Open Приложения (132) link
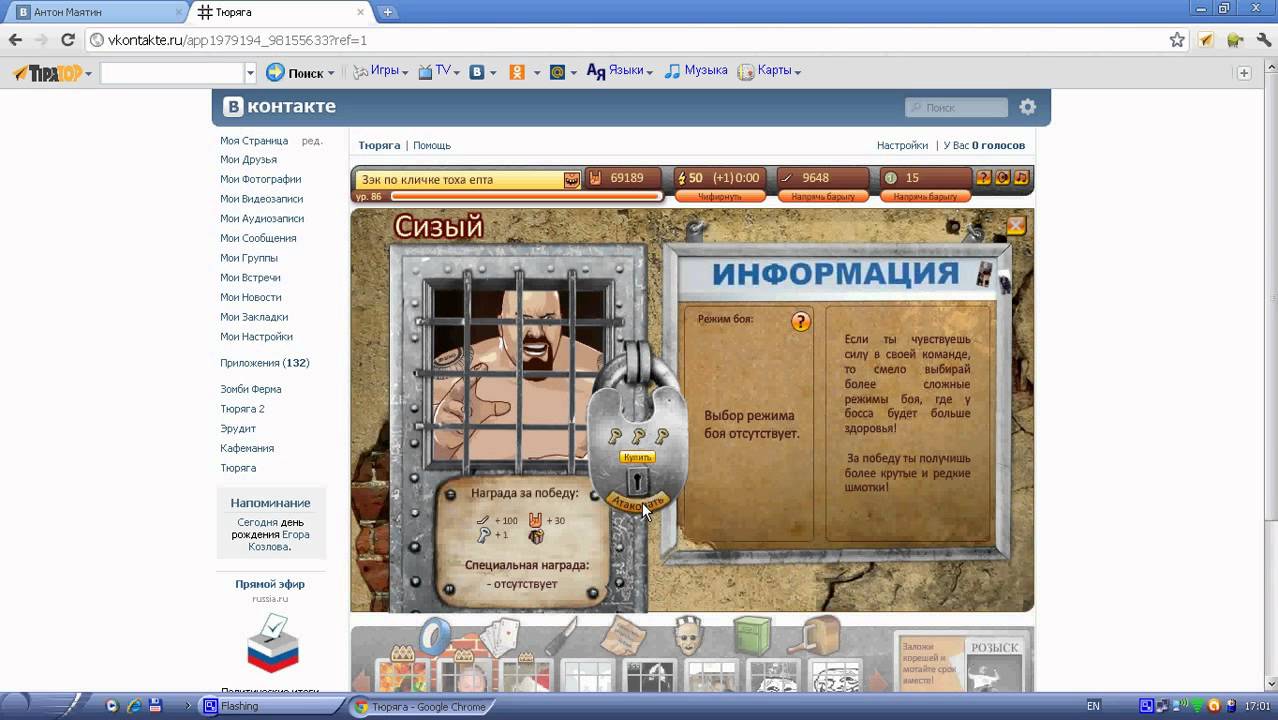The image size is (1278, 720). (x=265, y=364)
